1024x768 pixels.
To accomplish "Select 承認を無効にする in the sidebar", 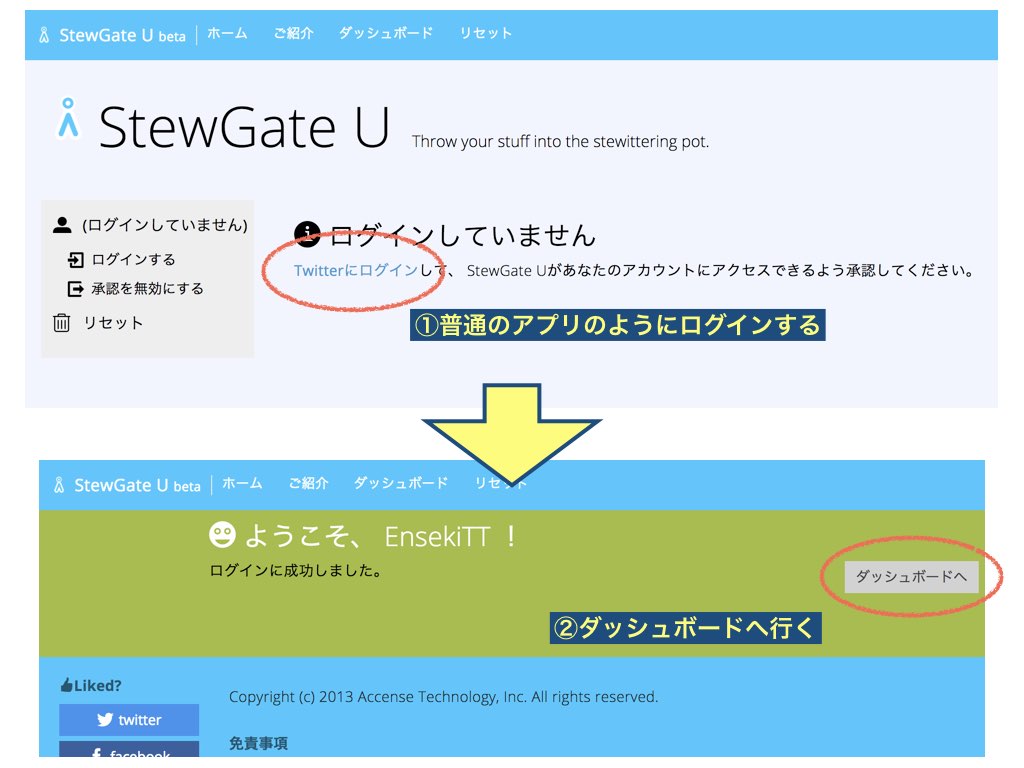I will tap(148, 289).
